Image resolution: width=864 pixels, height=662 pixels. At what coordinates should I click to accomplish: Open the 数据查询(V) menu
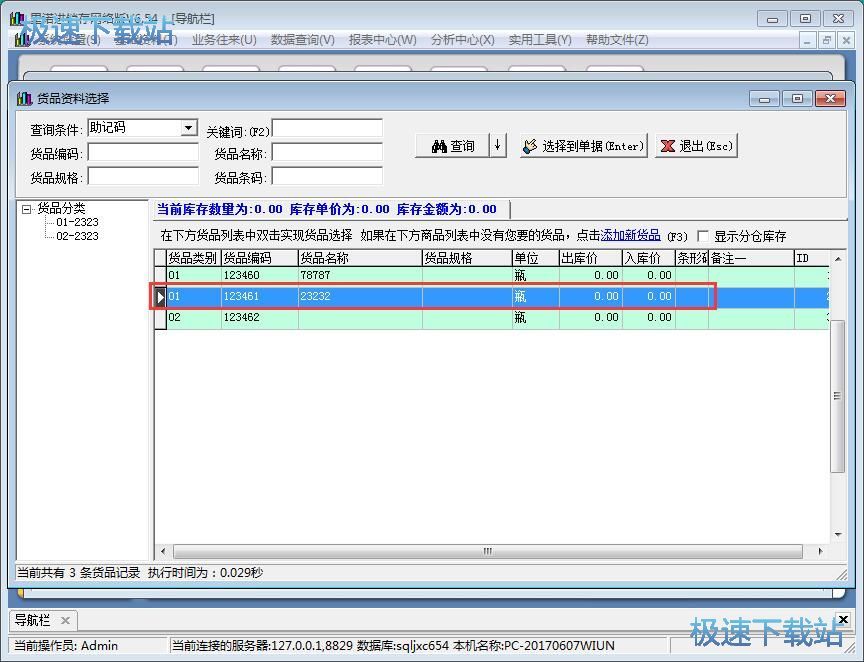click(303, 40)
